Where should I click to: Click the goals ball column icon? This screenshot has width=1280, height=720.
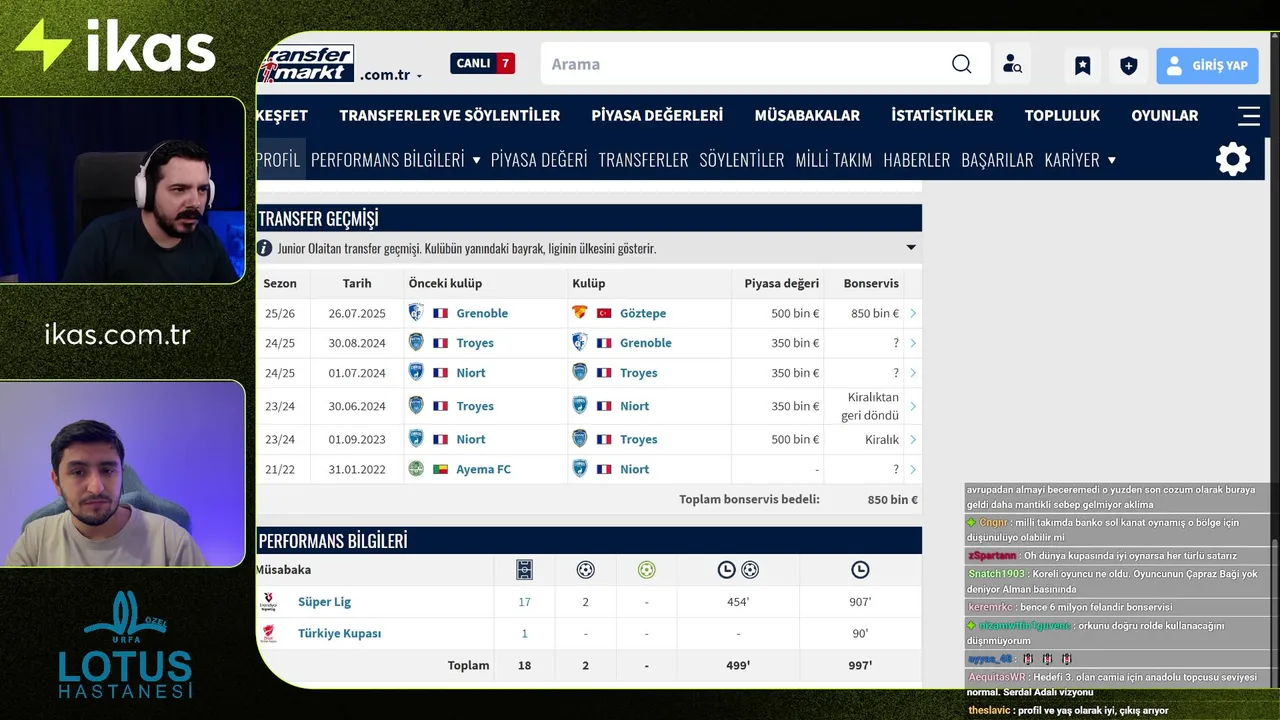coord(586,570)
